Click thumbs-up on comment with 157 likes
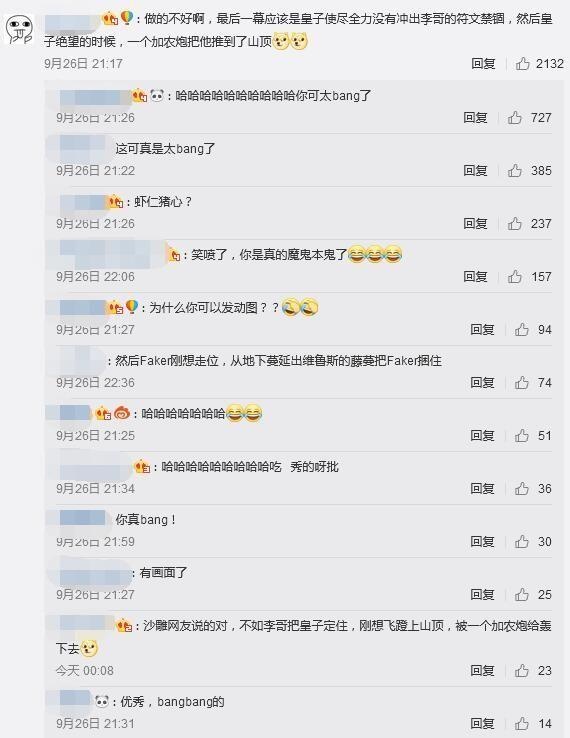 (x=515, y=277)
